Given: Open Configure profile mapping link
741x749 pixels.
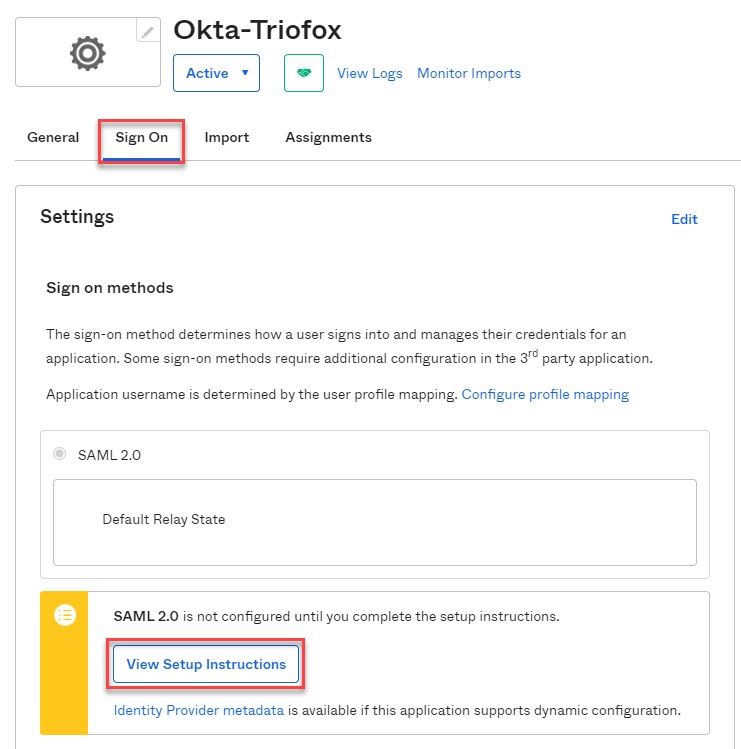Looking at the screenshot, I should click(x=545, y=395).
